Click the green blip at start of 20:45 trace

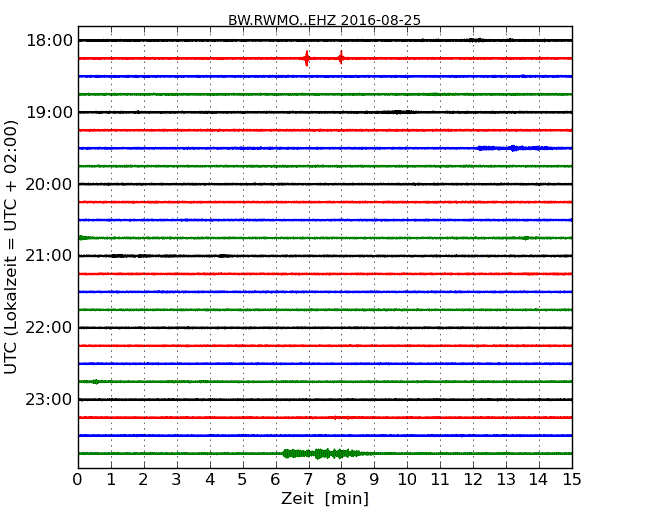click(x=83, y=238)
